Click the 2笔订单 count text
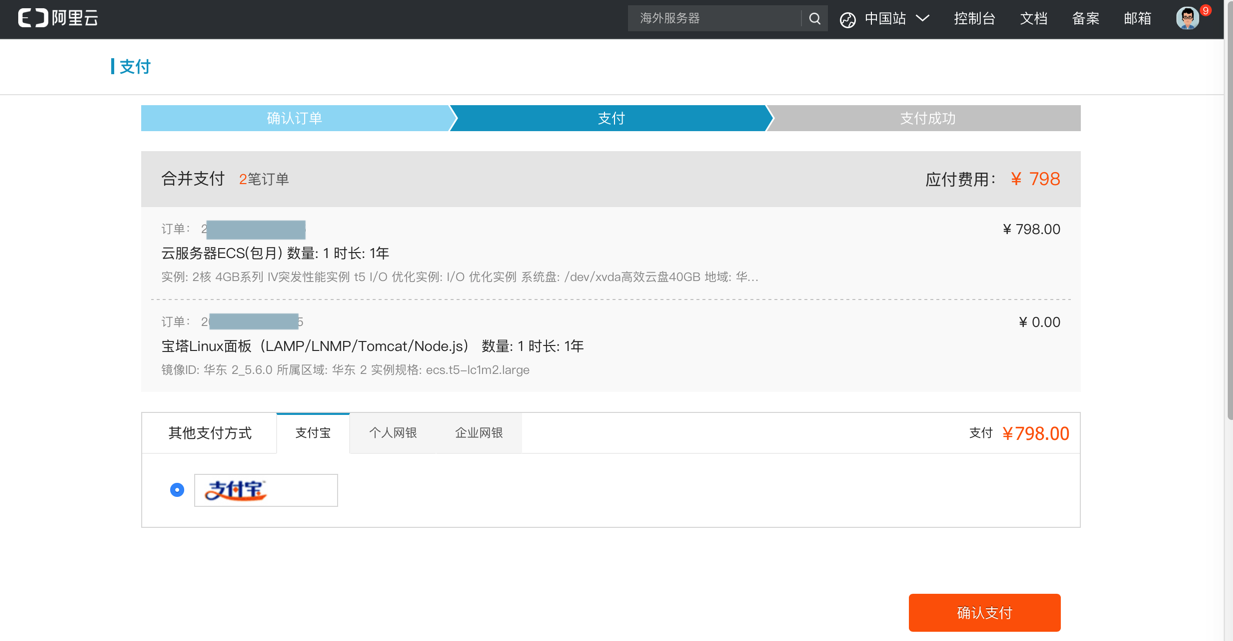Viewport: 1233px width, 641px height. pyautogui.click(x=264, y=179)
